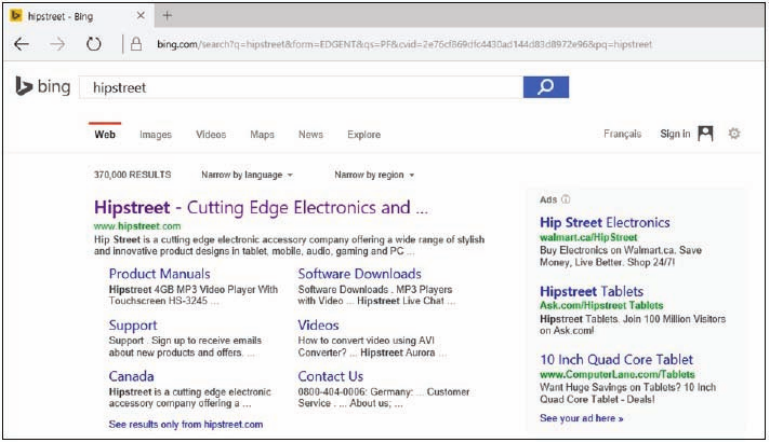The height and width of the screenshot is (442, 769).
Task: Click the www.ComputerLane.com/Tablets URL
Action: tap(617, 374)
